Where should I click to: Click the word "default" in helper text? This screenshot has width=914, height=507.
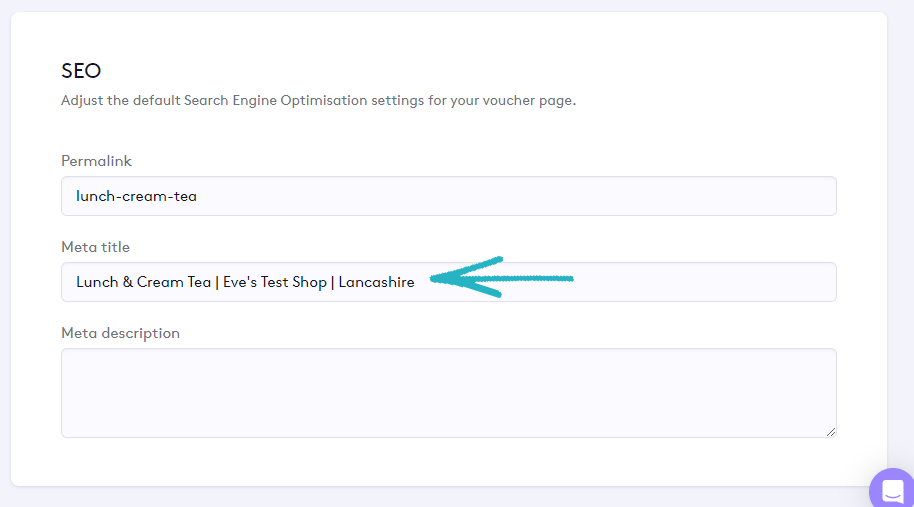(x=153, y=101)
